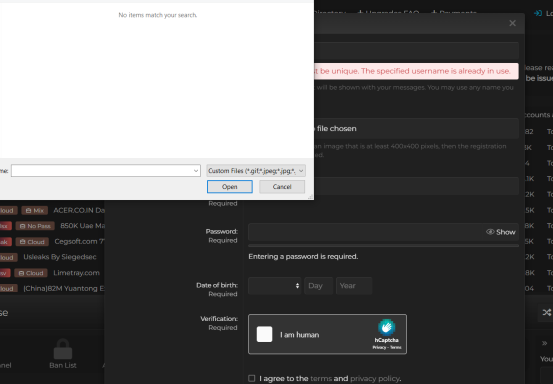Click the Cloud tag beside Cegsoft.com
553x384 pixels.
click(x=32, y=242)
